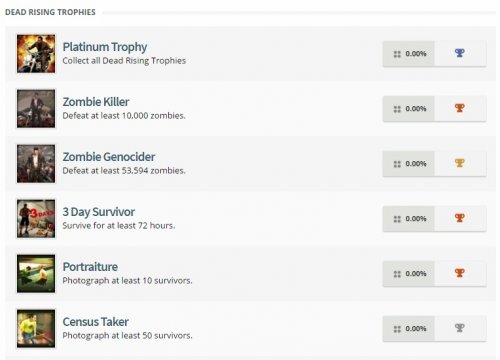This screenshot has height=360, width=500.
Task: Click the Zombie Genocider thumbnail image
Action: [x=36, y=163]
